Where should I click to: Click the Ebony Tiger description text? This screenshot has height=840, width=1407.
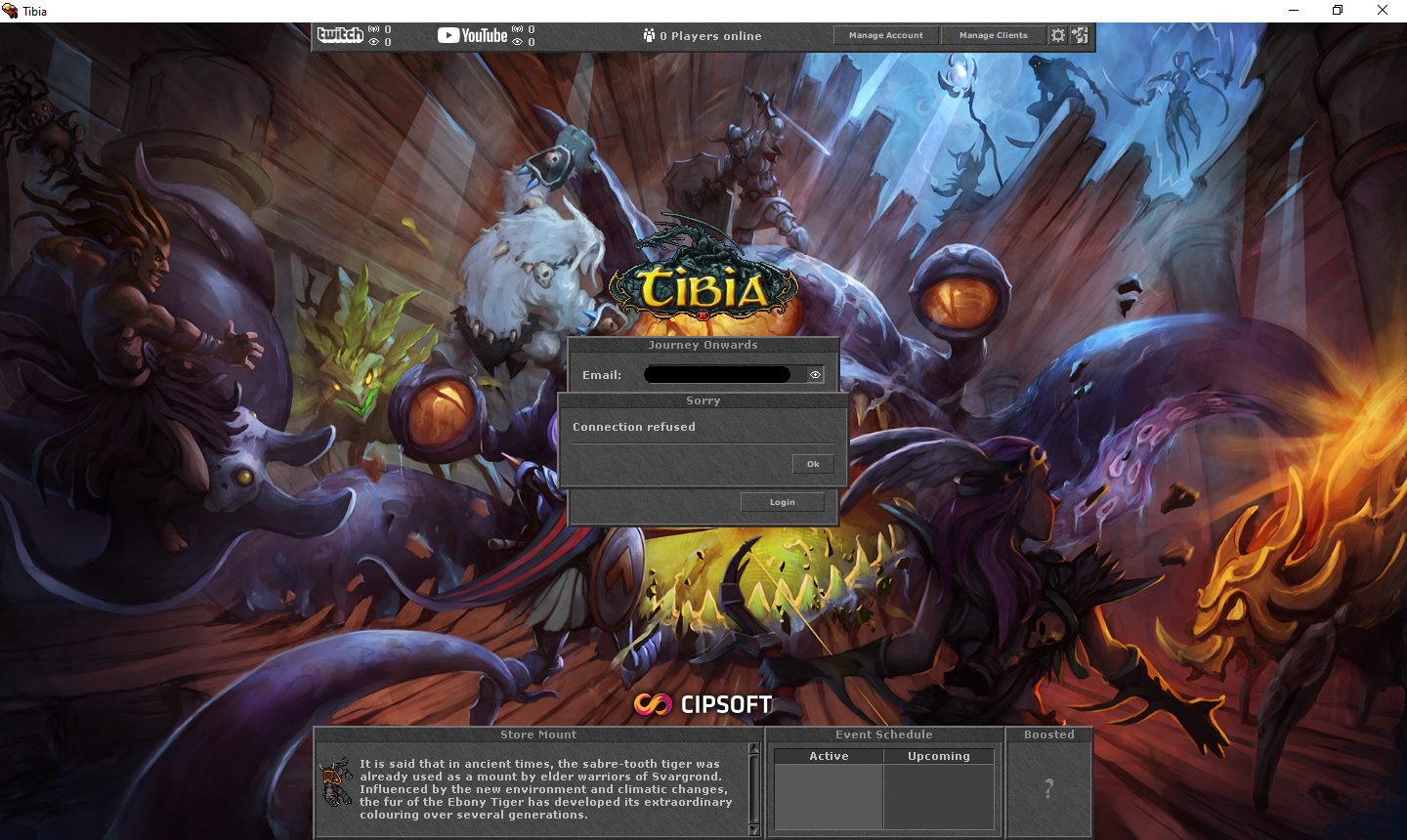[x=545, y=789]
